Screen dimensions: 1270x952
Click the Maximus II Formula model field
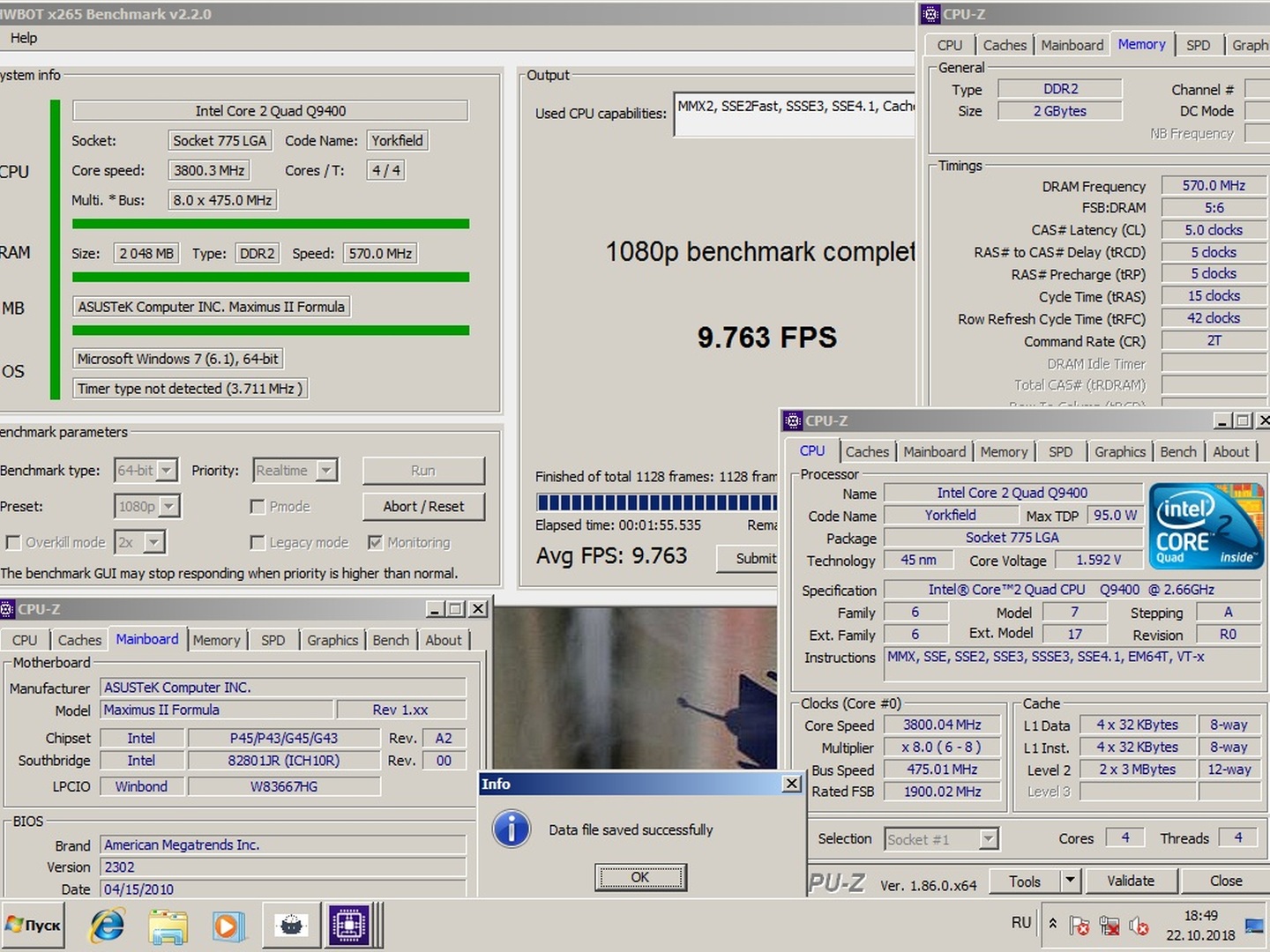[217, 710]
